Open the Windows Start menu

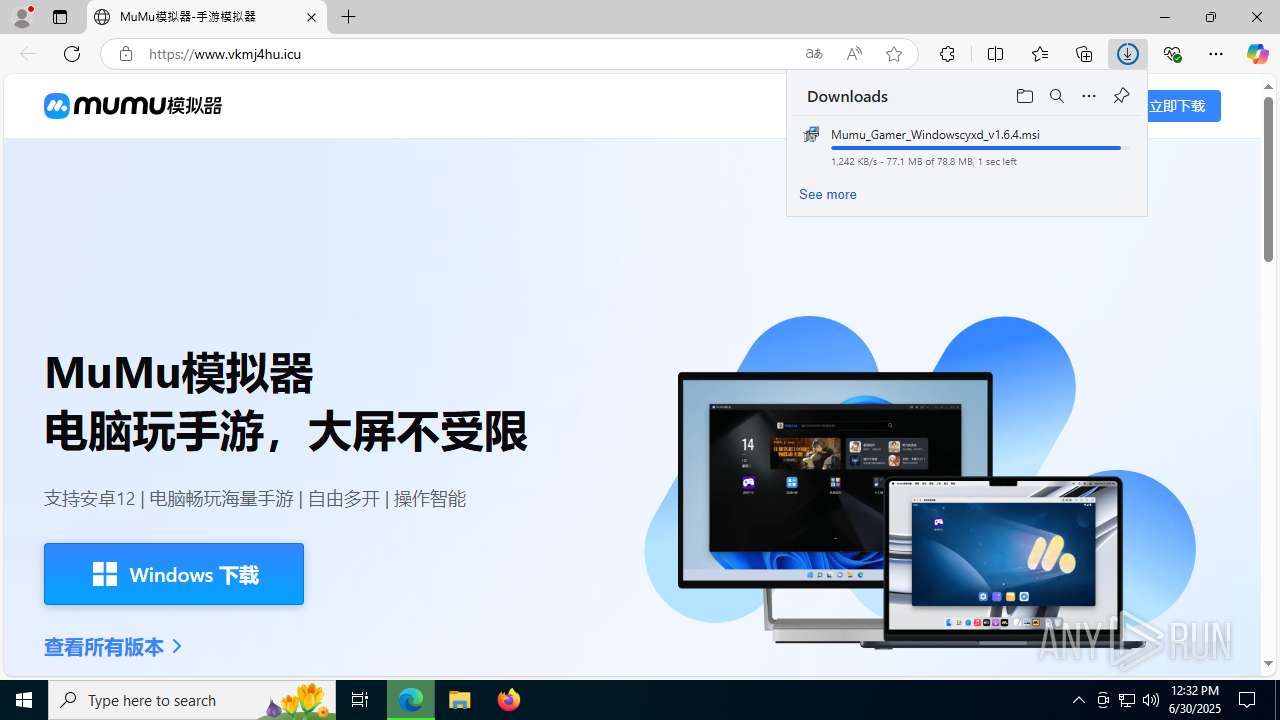point(24,700)
